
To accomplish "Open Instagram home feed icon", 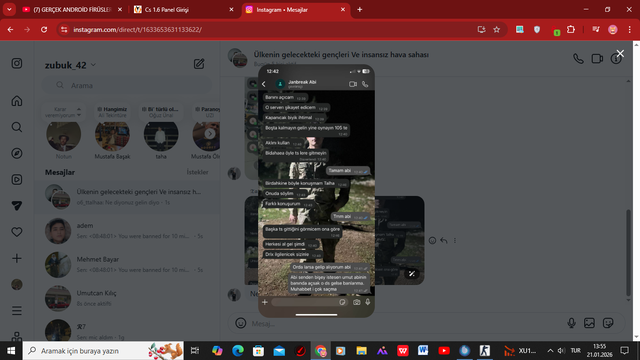I will click(17, 101).
